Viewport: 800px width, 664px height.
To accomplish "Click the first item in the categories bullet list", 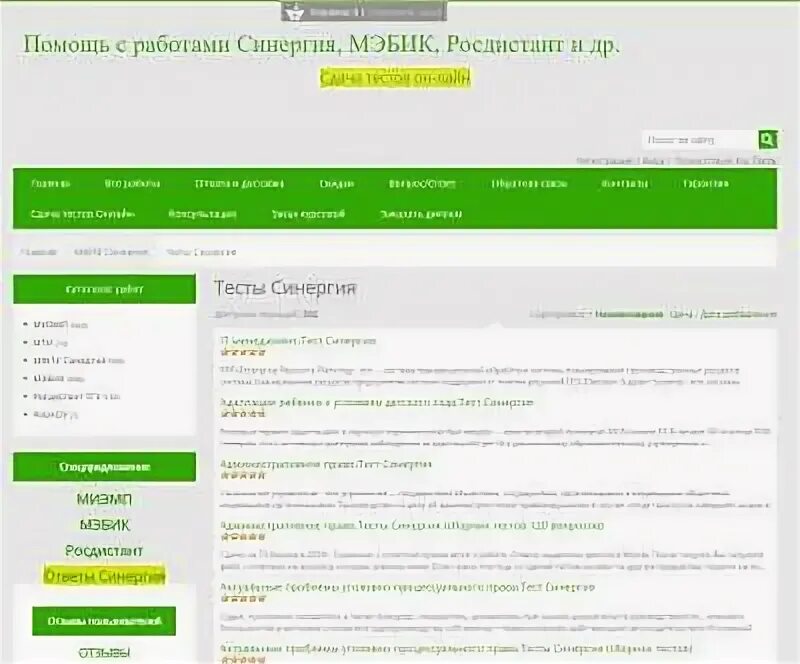I will click(60, 325).
